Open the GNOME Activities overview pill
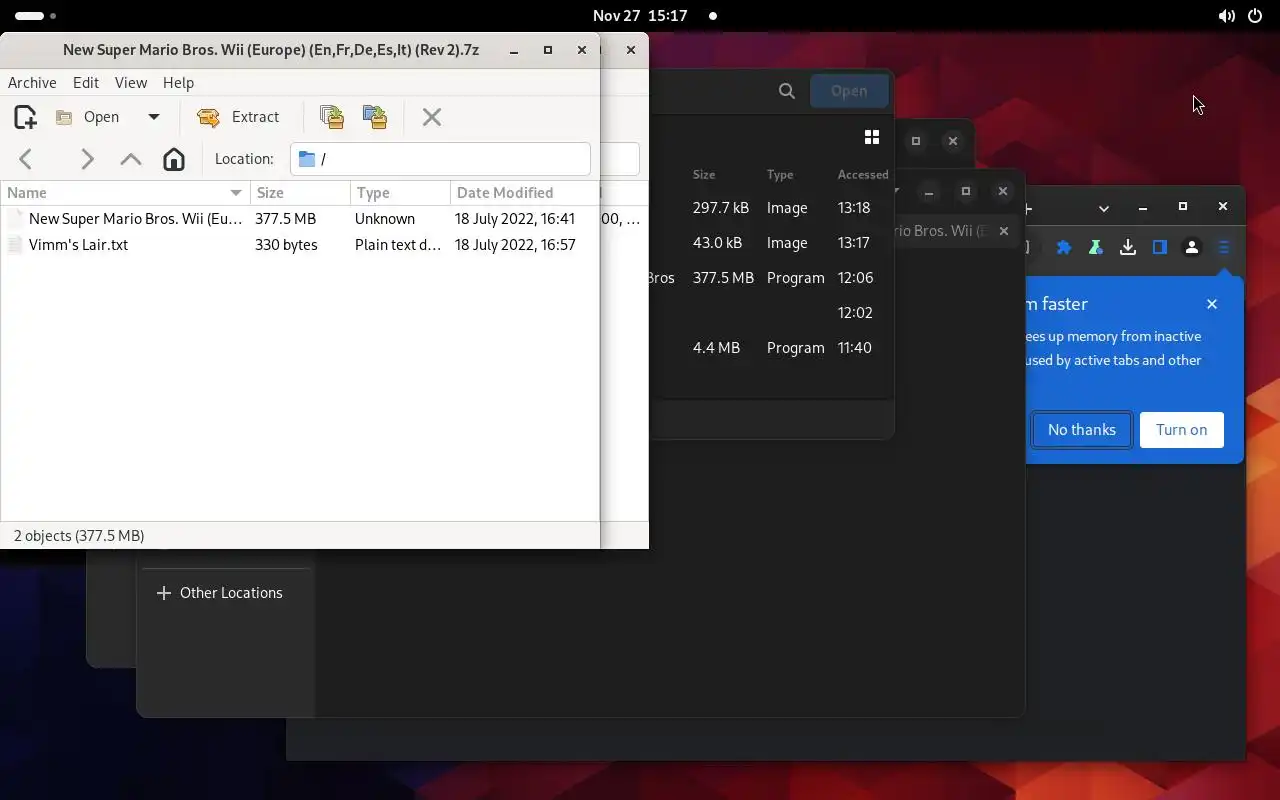The width and height of the screenshot is (1280, 800). 36,16
